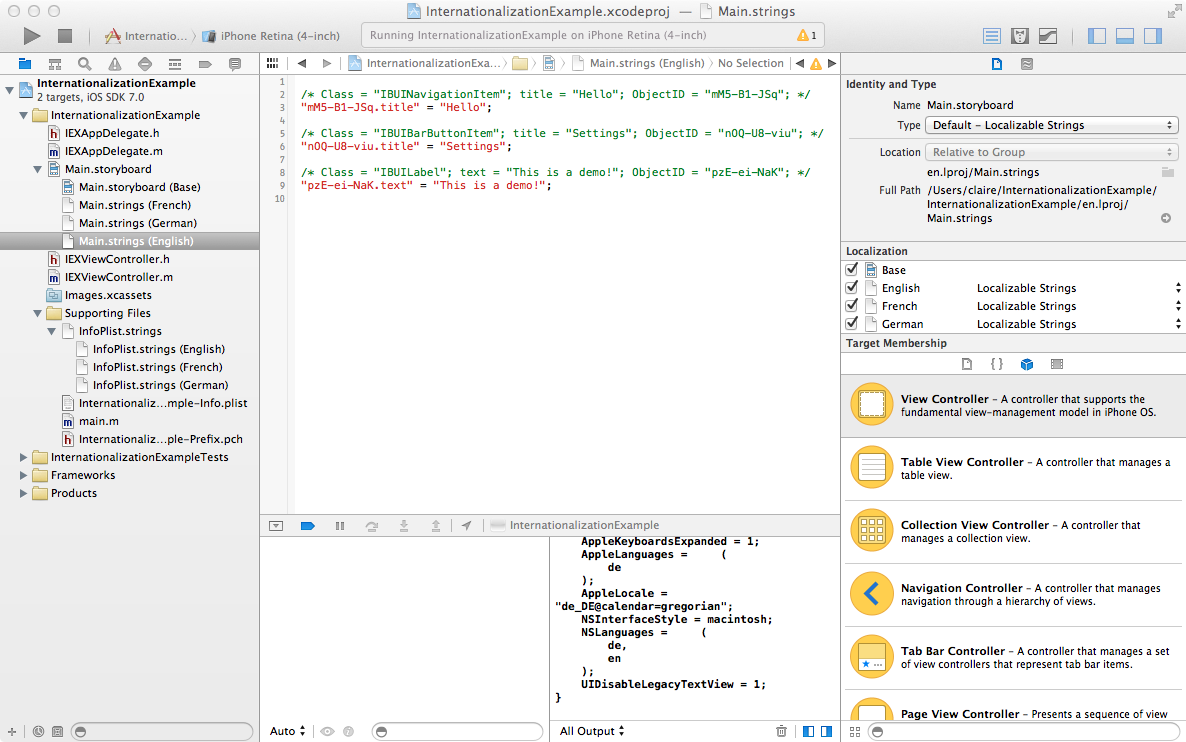
Task: Toggle the Navigator pane visibility
Action: point(1097,36)
